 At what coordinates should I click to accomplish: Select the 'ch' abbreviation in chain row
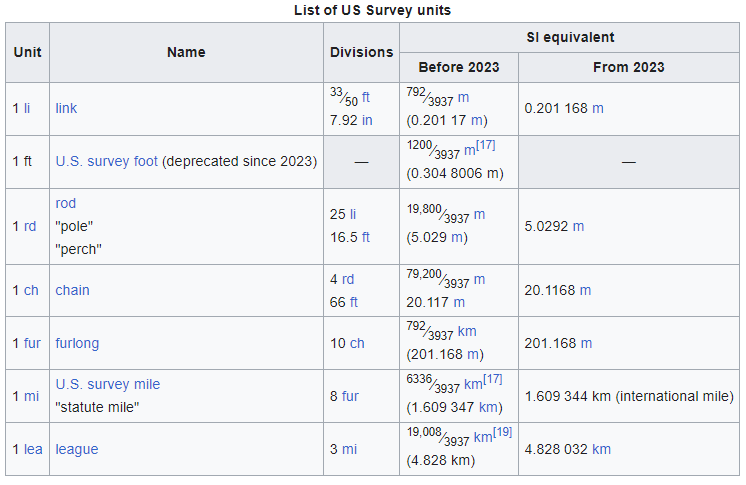[x=32, y=290]
